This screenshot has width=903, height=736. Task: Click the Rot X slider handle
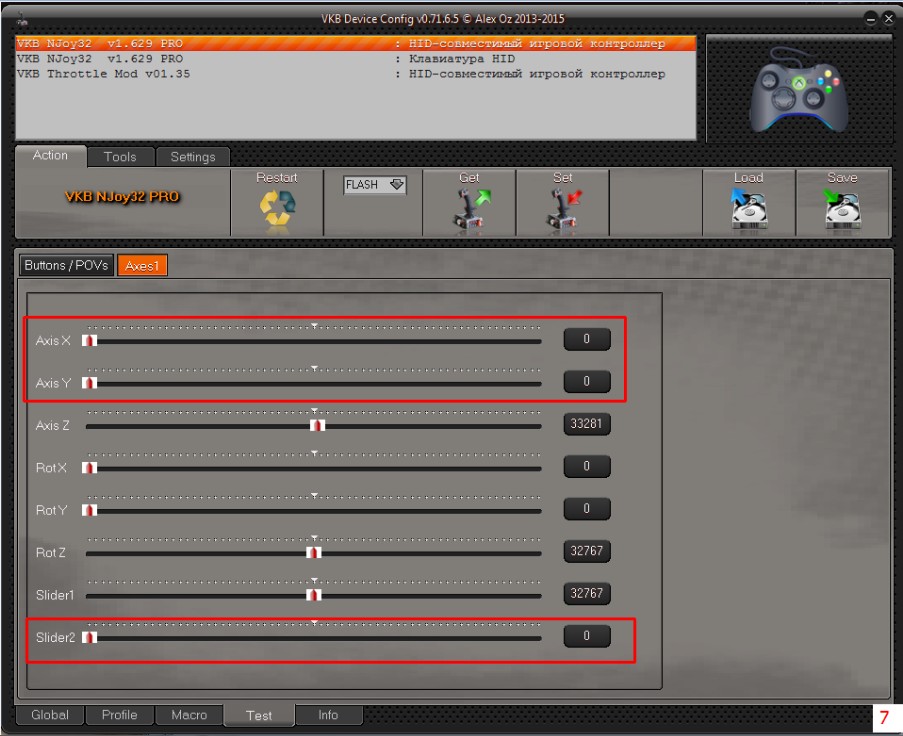coord(89,468)
